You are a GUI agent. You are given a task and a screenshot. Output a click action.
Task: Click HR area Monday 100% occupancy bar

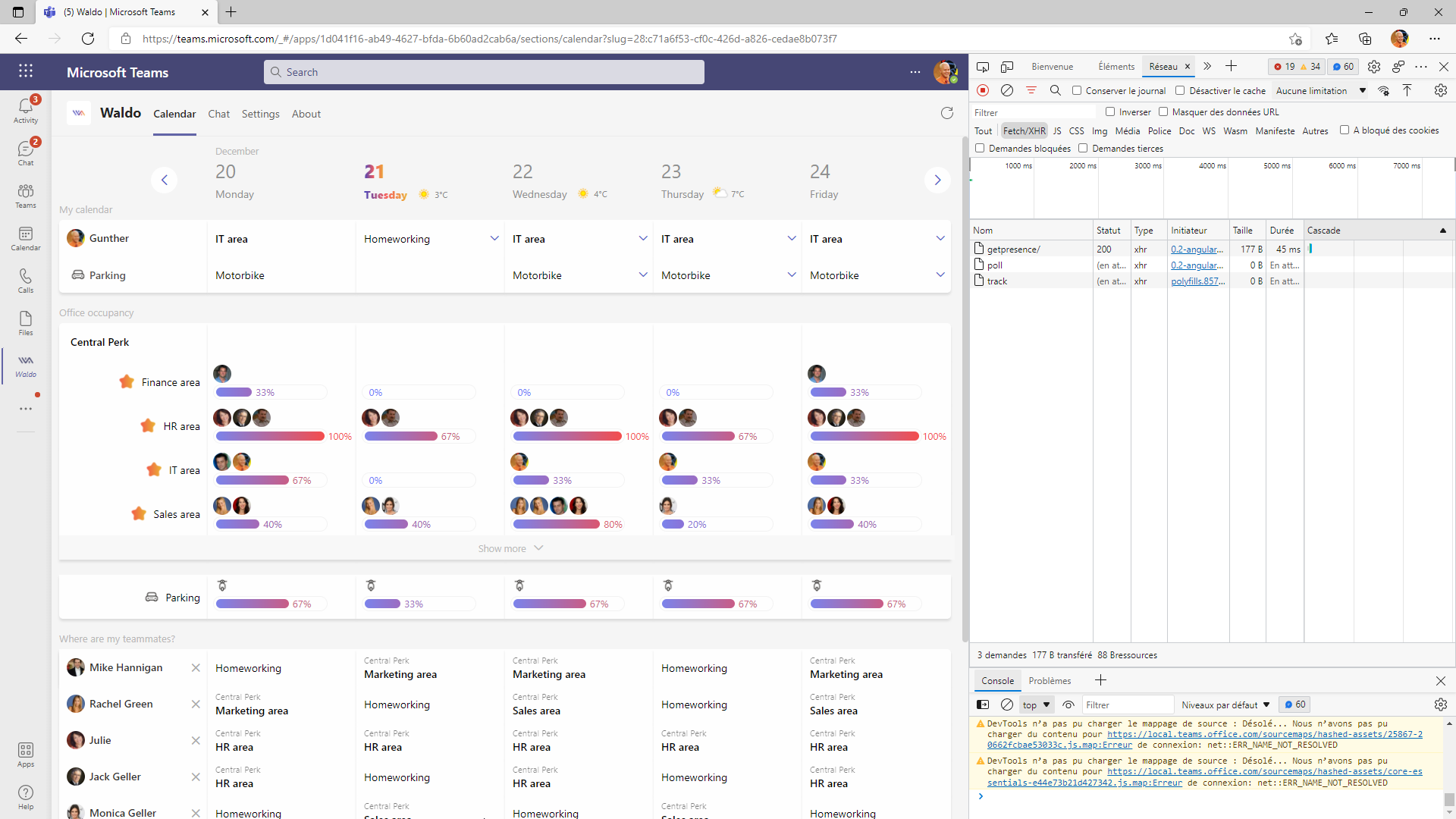click(270, 436)
